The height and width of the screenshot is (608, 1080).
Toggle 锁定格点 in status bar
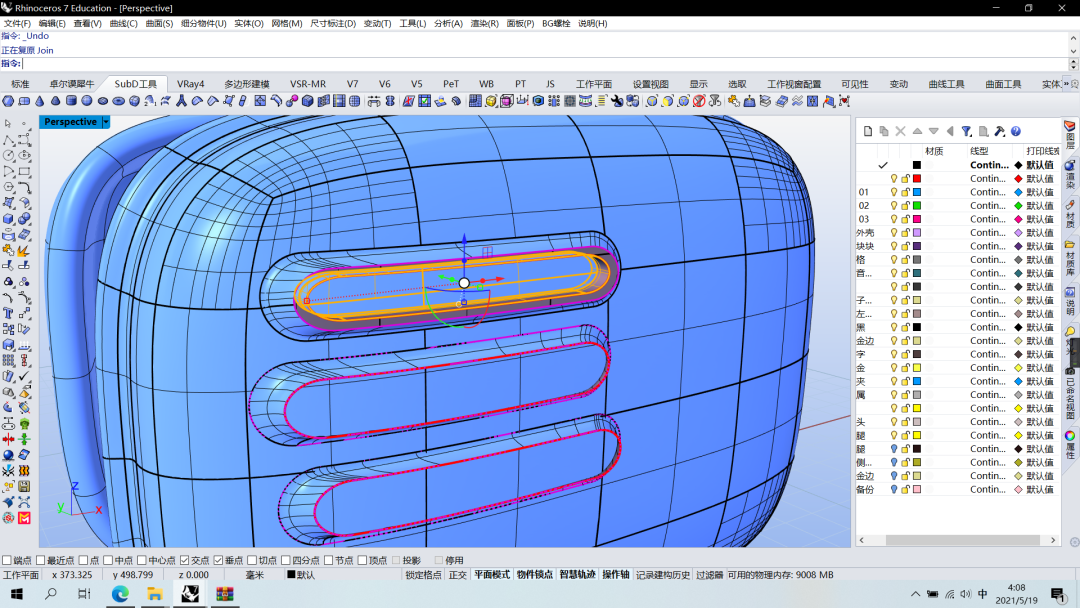pos(424,575)
